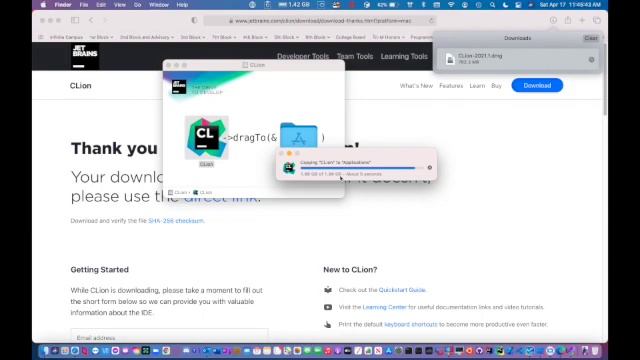This screenshot has width=640, height=360.
Task: Expand the 5th Block bookmarks folder
Action: tap(286, 37)
